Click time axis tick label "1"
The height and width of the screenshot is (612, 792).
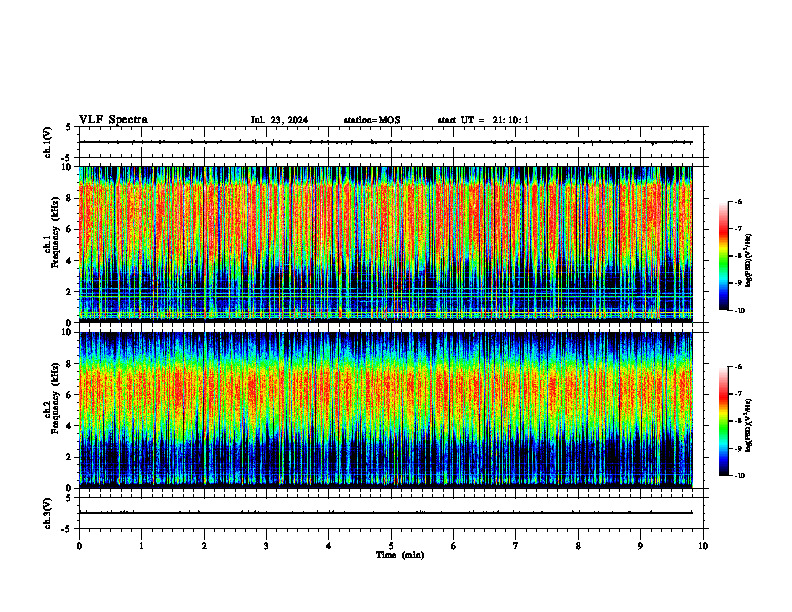click(x=141, y=546)
